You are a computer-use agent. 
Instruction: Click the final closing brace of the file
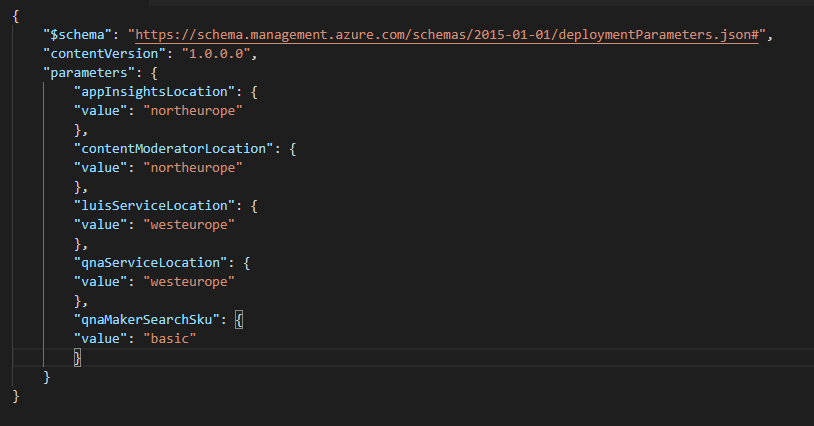(x=16, y=396)
